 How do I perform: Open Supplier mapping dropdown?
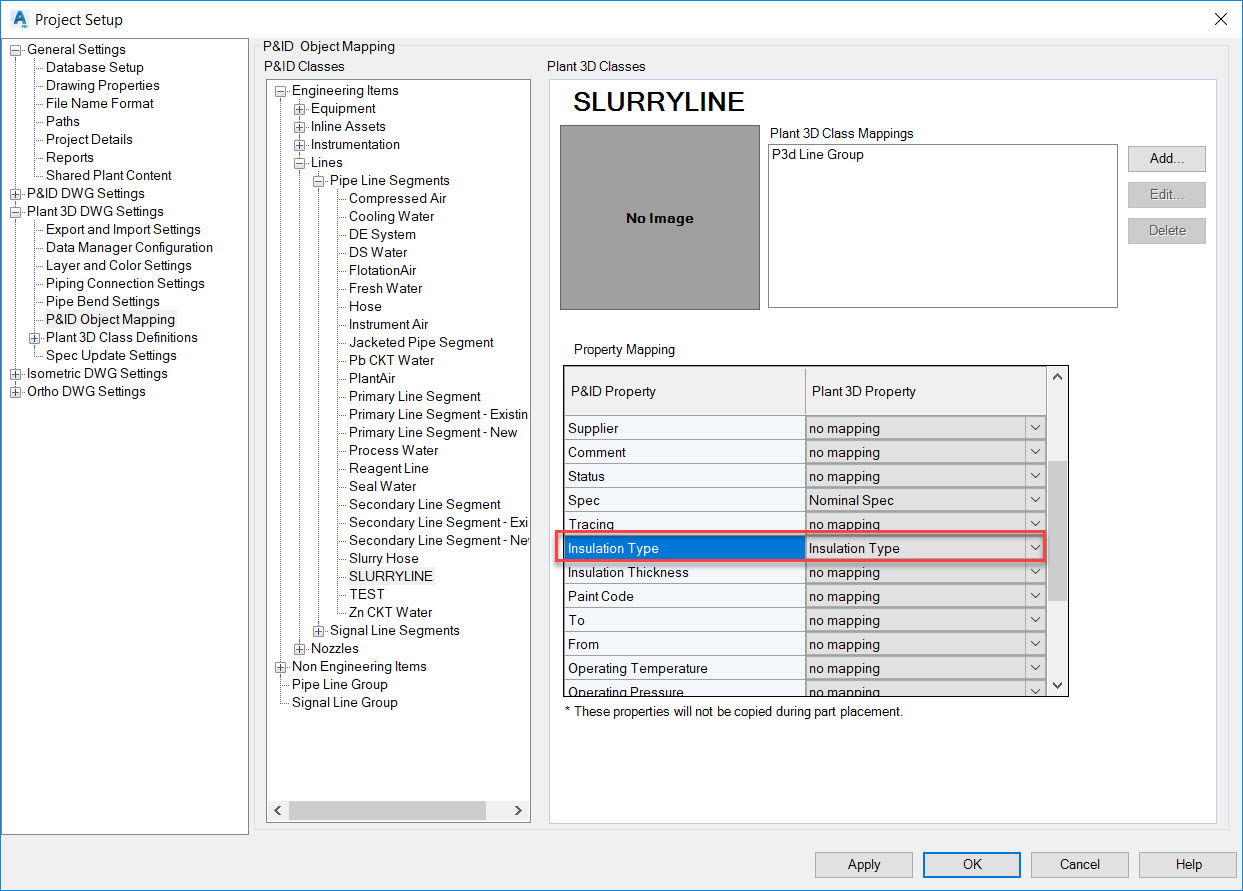[1035, 428]
